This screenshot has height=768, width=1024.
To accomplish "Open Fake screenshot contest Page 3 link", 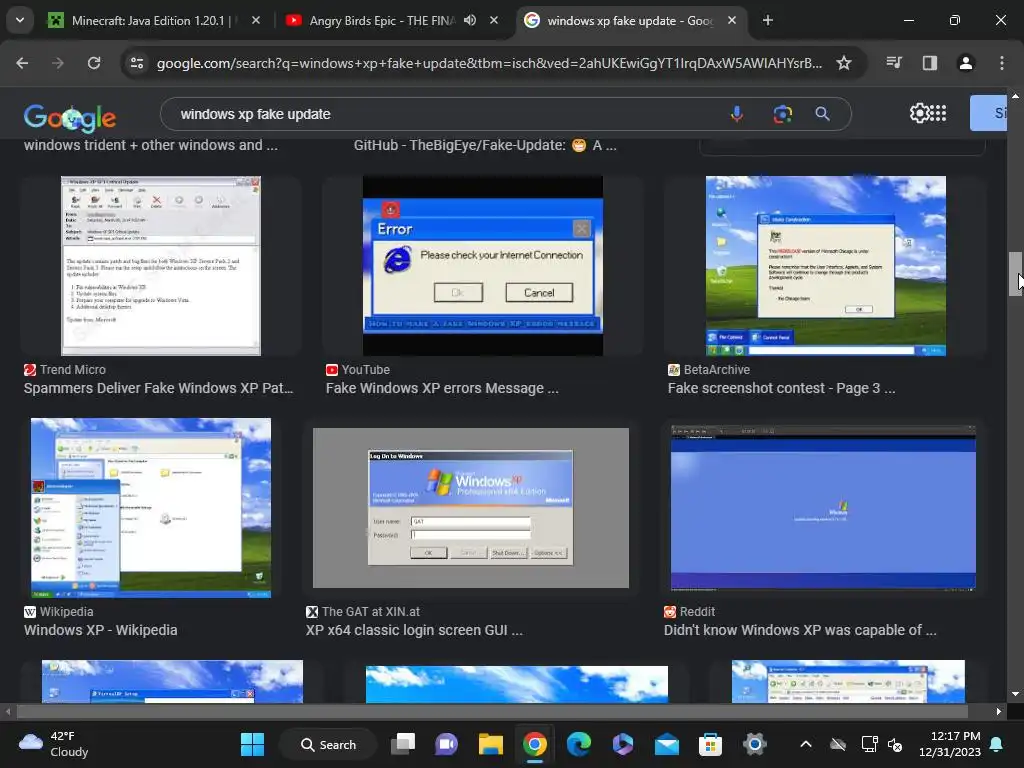I will [781, 388].
